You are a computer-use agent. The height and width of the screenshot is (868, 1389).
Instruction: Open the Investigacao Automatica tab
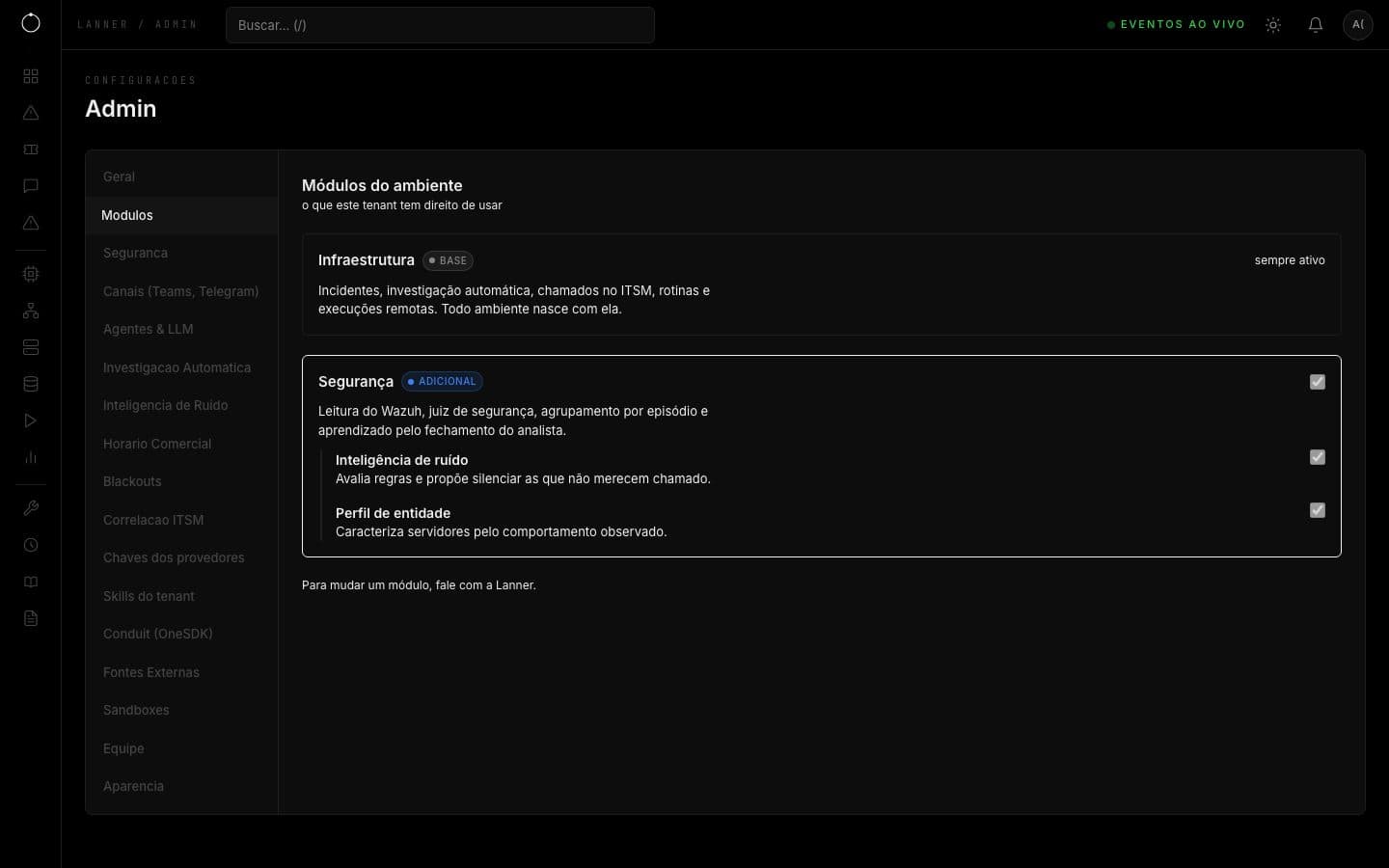click(x=181, y=367)
